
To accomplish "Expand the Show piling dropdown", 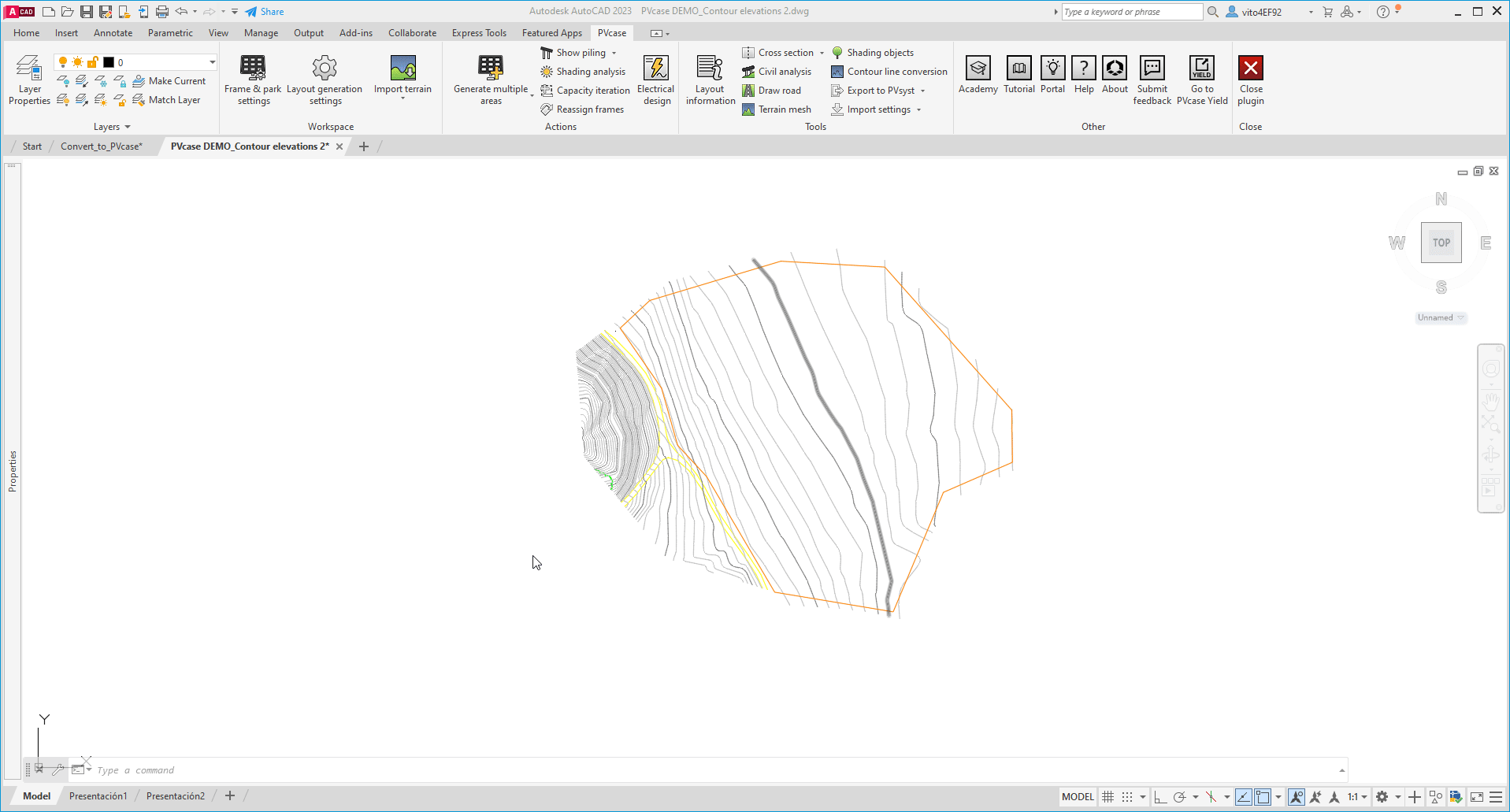I will 614,52.
